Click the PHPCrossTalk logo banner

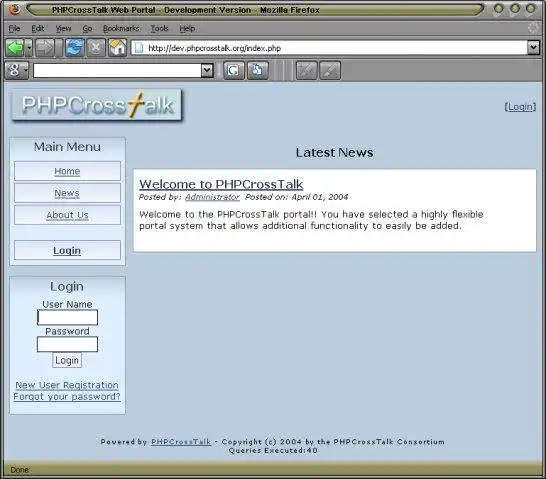click(97, 105)
